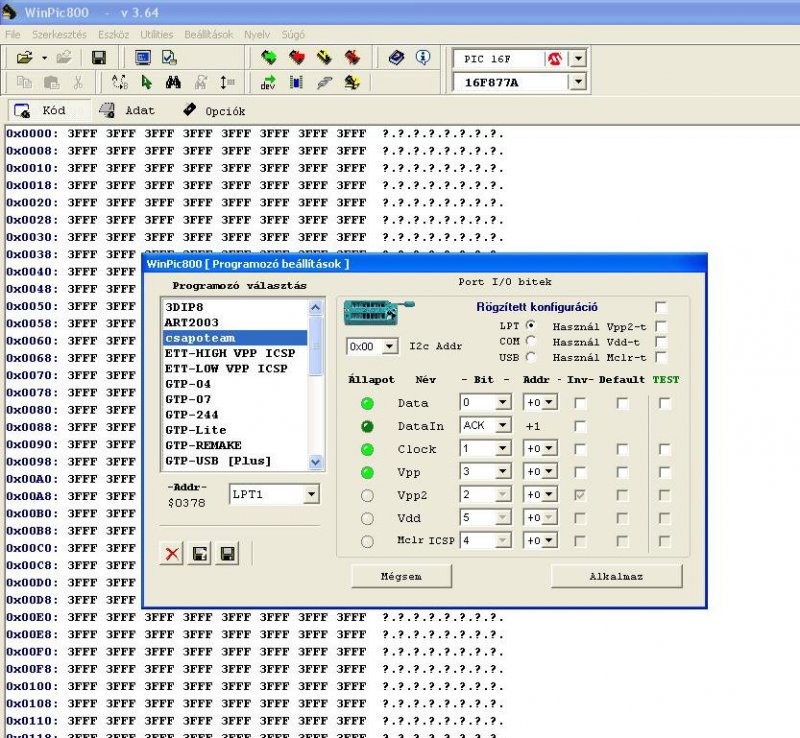Toggle the Inv checkbox in Data row
Screen dimensions: 800x738
(x=580, y=404)
